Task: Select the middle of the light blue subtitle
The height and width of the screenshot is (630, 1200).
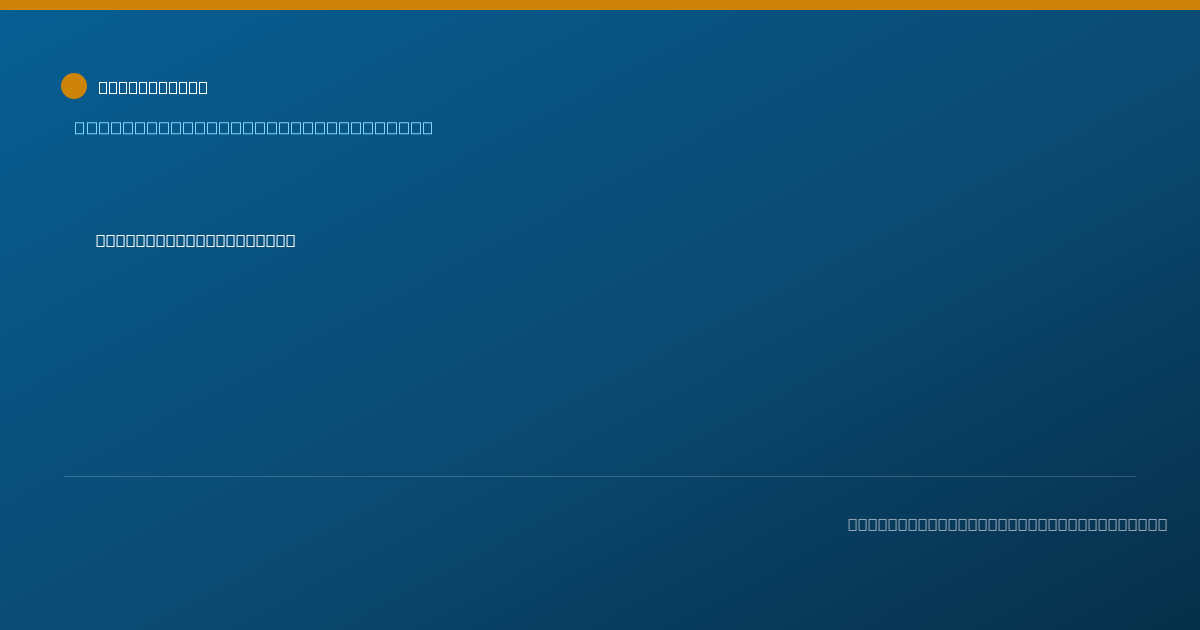Action: pos(254,127)
